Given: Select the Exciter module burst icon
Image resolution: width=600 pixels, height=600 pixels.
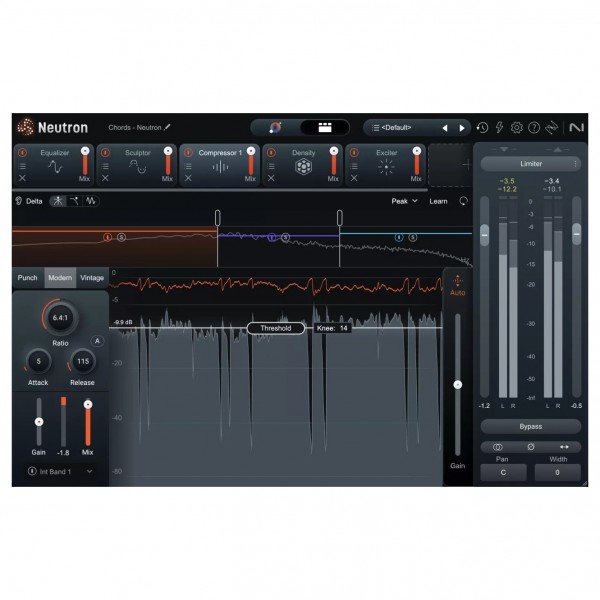Looking at the screenshot, I should pos(386,167).
